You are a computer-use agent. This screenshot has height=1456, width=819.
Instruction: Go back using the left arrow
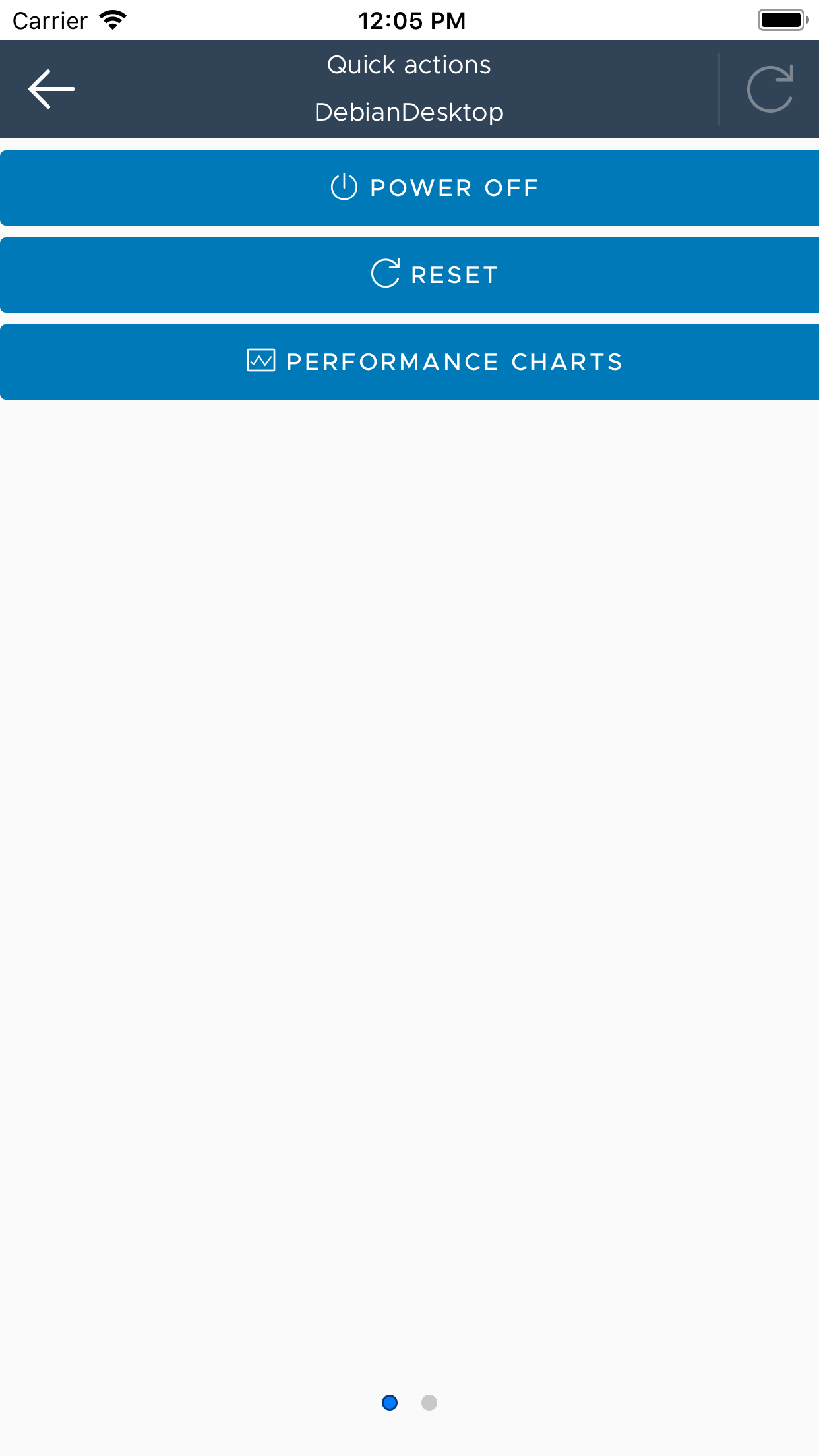pos(51,89)
